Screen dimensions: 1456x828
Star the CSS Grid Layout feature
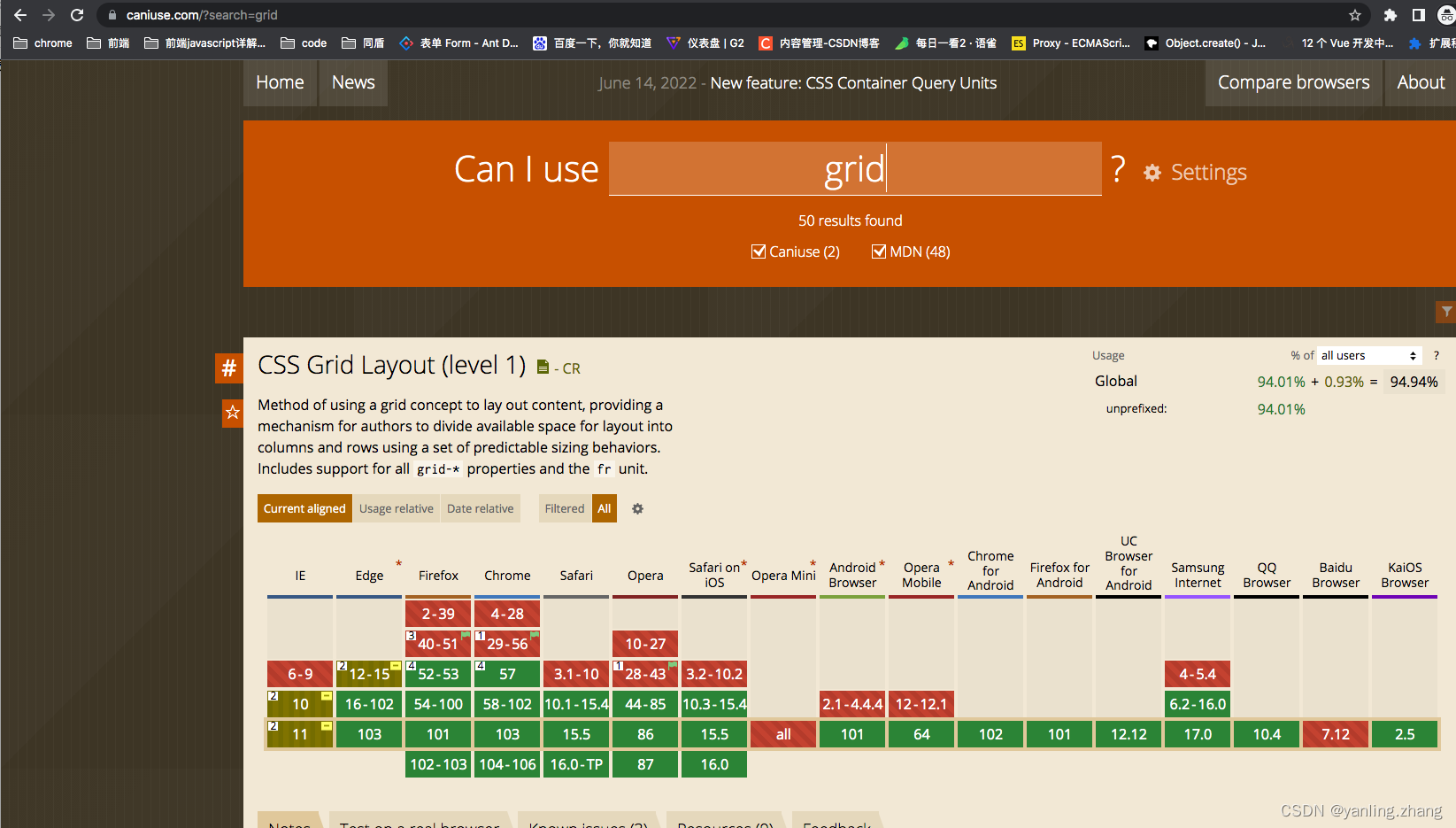click(x=233, y=413)
